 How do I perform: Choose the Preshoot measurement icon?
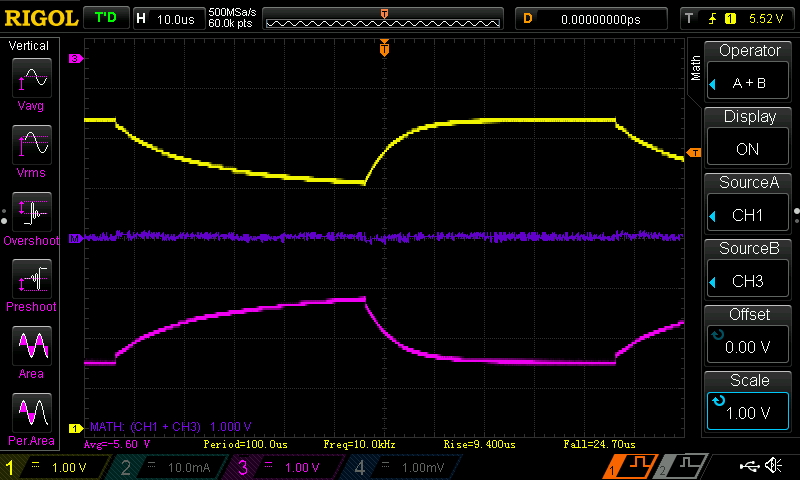tap(33, 285)
